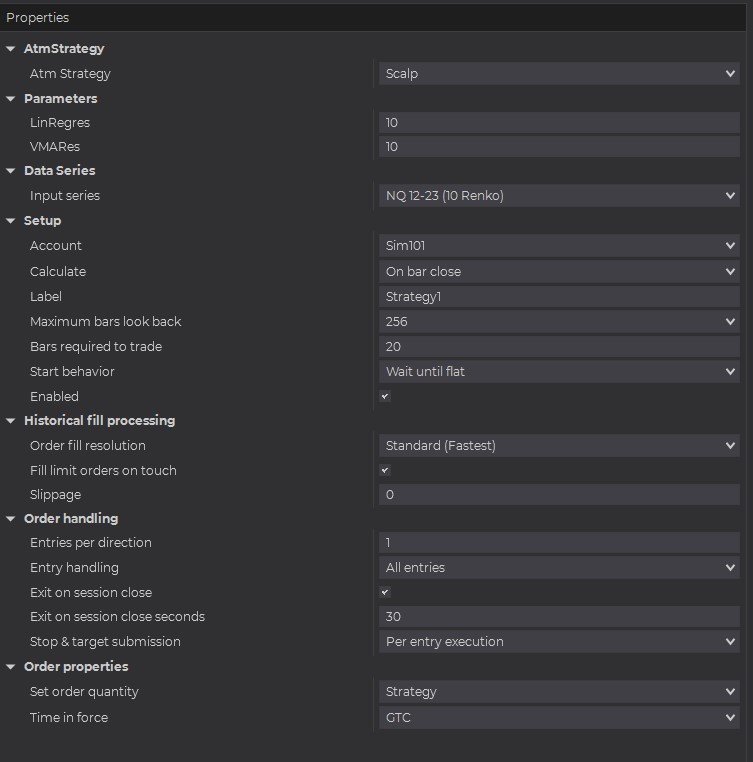Collapse the Setup section arrow
Screen dimensions: 753x762
pos(11,221)
